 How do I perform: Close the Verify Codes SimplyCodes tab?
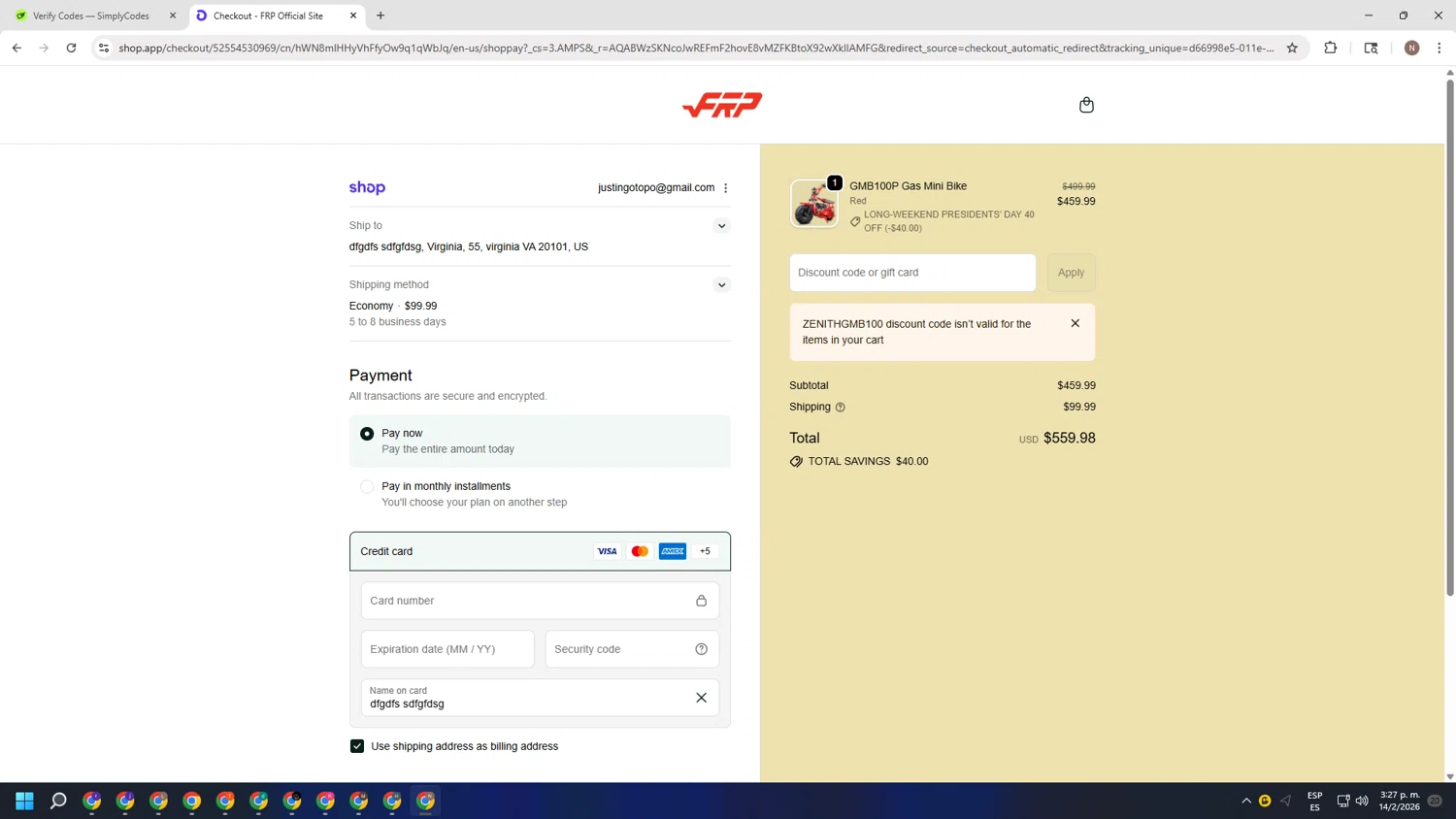[x=173, y=16]
